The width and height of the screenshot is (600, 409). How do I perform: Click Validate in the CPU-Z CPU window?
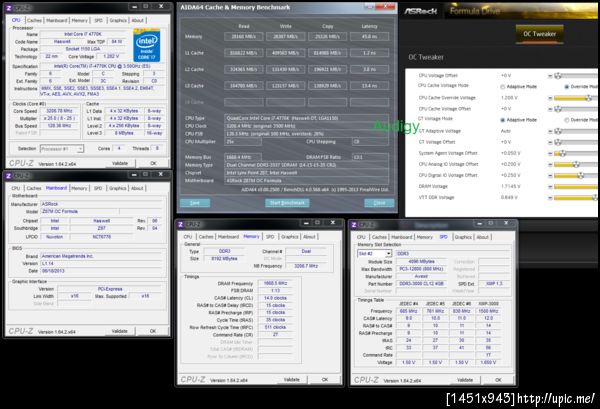[x=120, y=163]
